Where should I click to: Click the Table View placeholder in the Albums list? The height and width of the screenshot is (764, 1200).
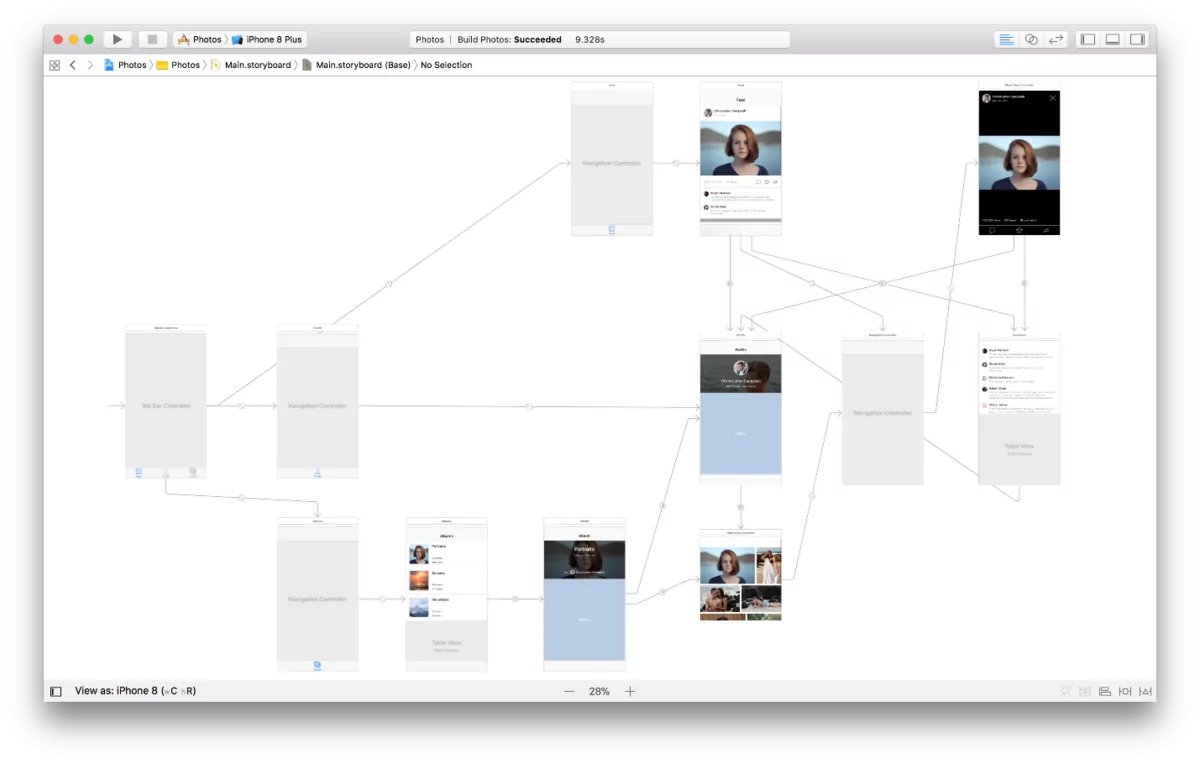(x=446, y=643)
